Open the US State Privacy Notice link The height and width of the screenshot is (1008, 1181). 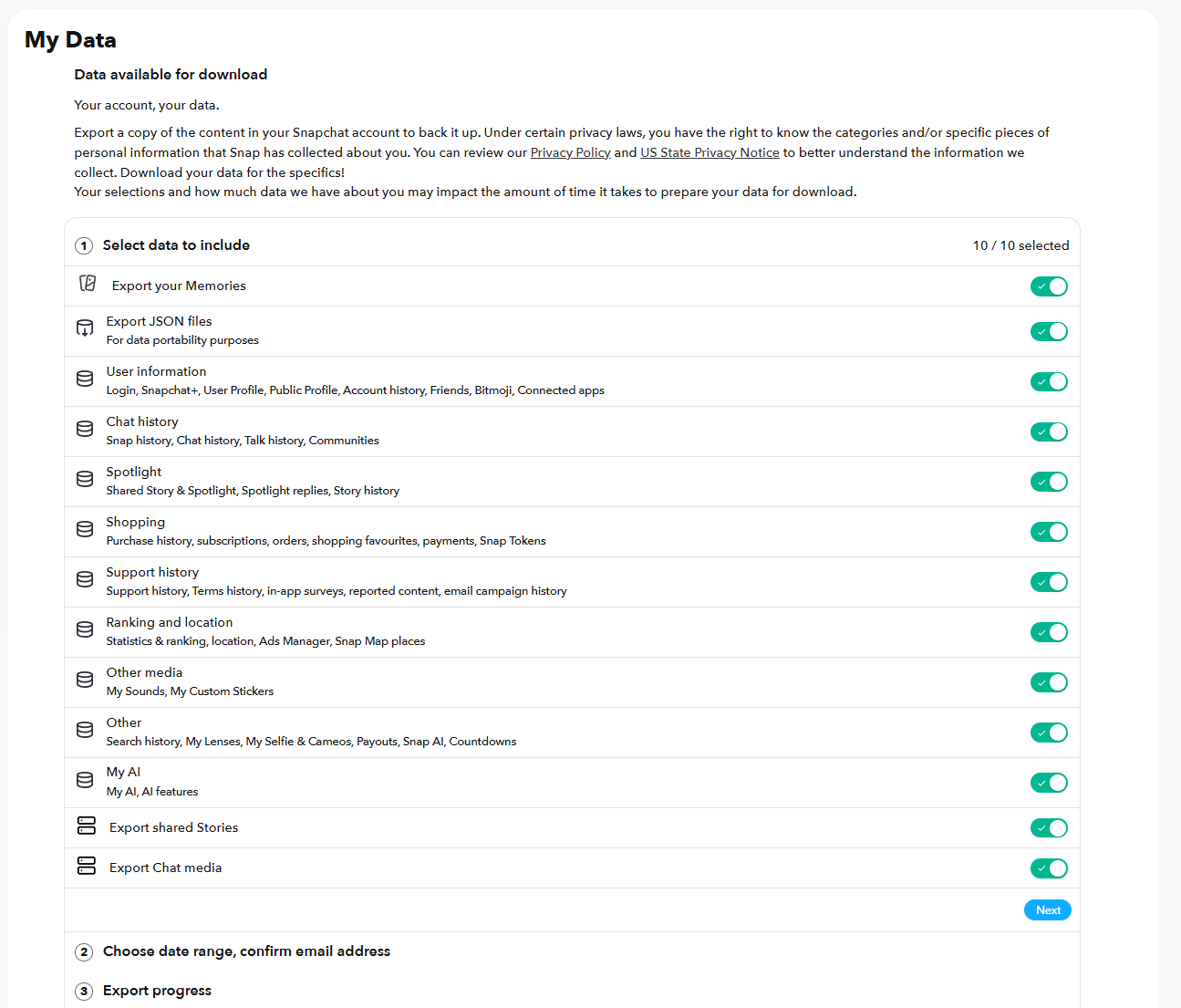click(710, 152)
